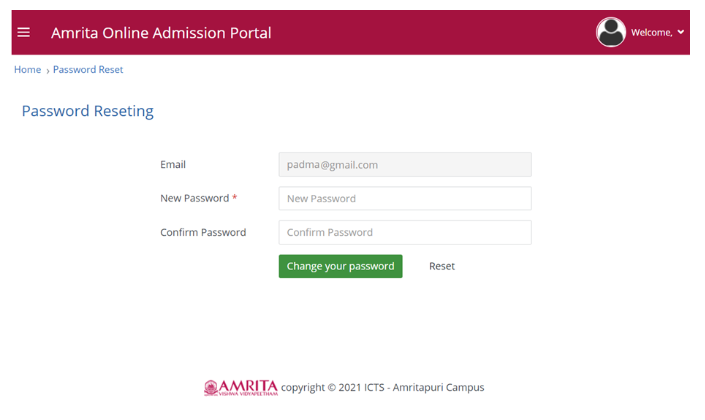The height and width of the screenshot is (420, 705).
Task: Click the Confirm Password label
Action: coord(203,233)
